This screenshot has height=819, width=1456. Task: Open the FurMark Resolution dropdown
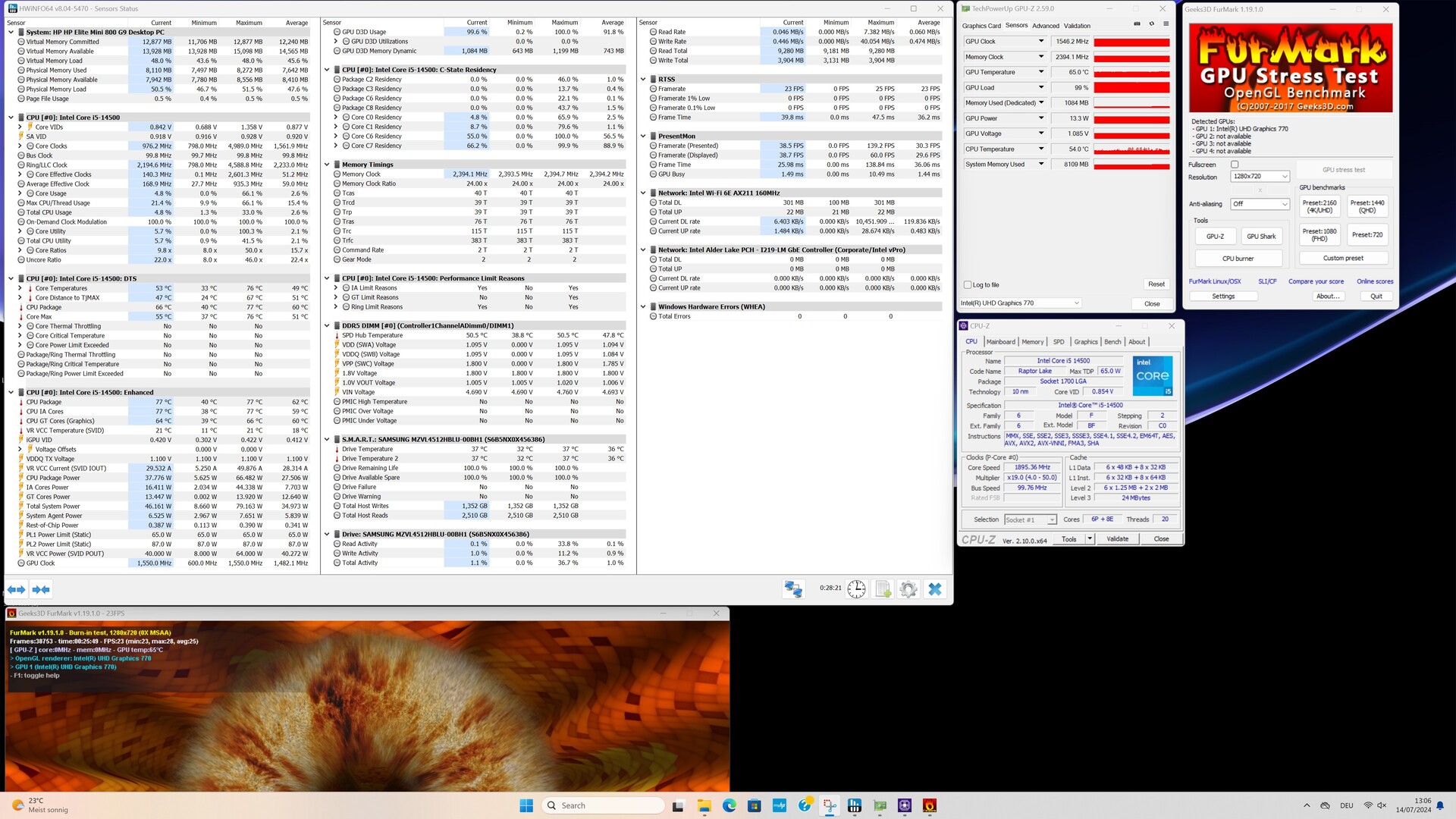pos(1260,177)
